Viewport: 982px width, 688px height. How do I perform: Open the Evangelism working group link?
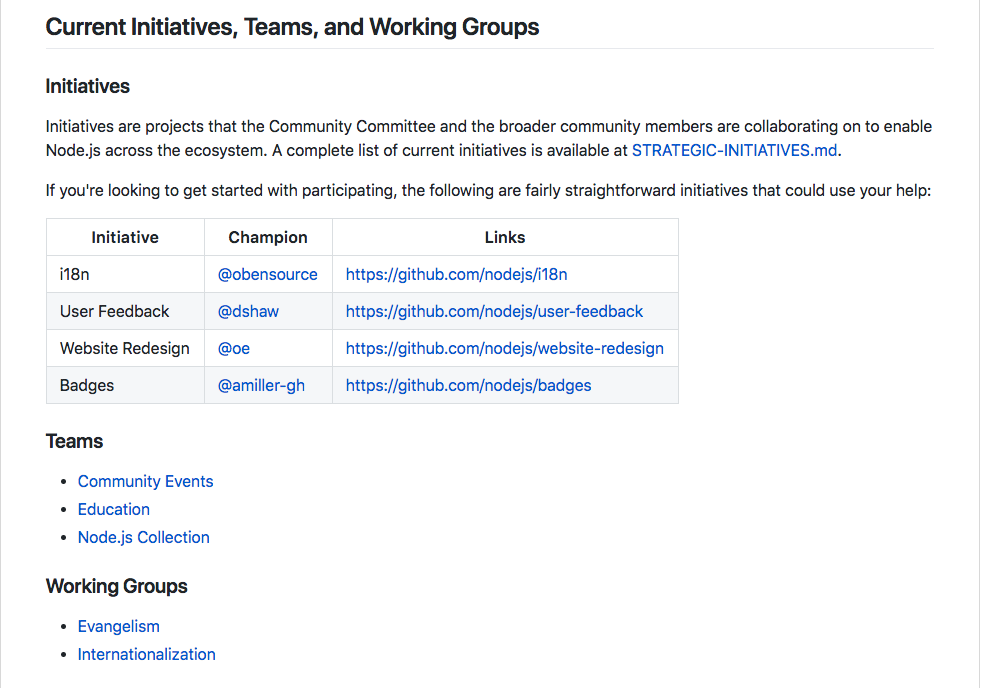[x=118, y=627]
